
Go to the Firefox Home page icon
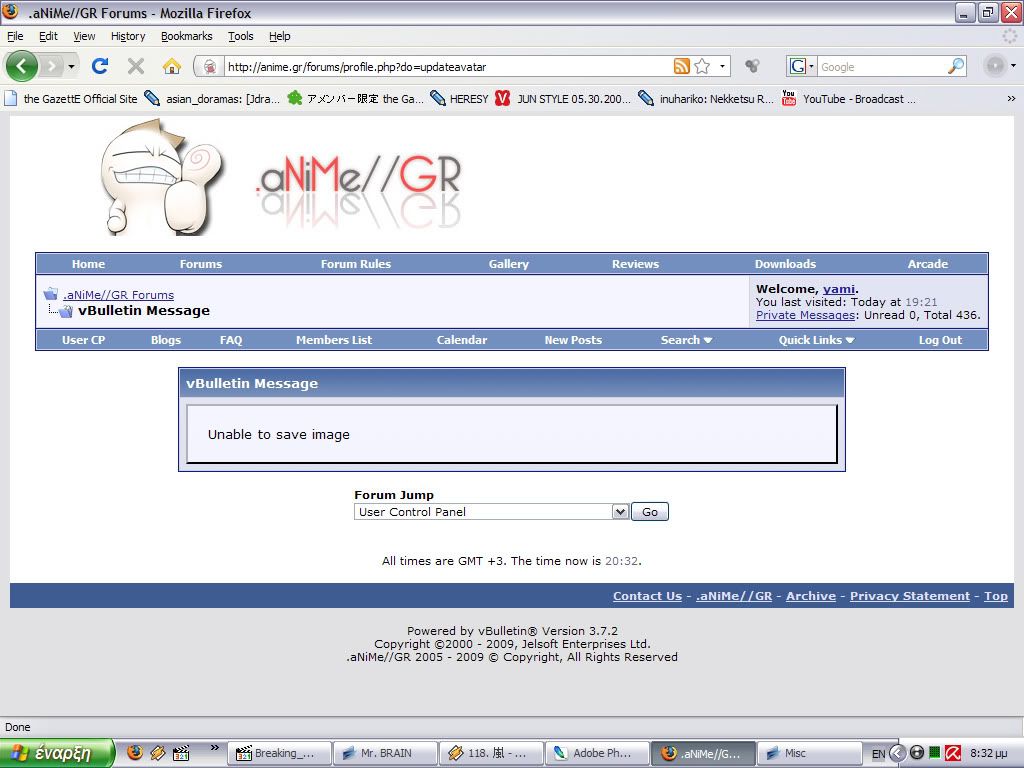click(x=172, y=66)
